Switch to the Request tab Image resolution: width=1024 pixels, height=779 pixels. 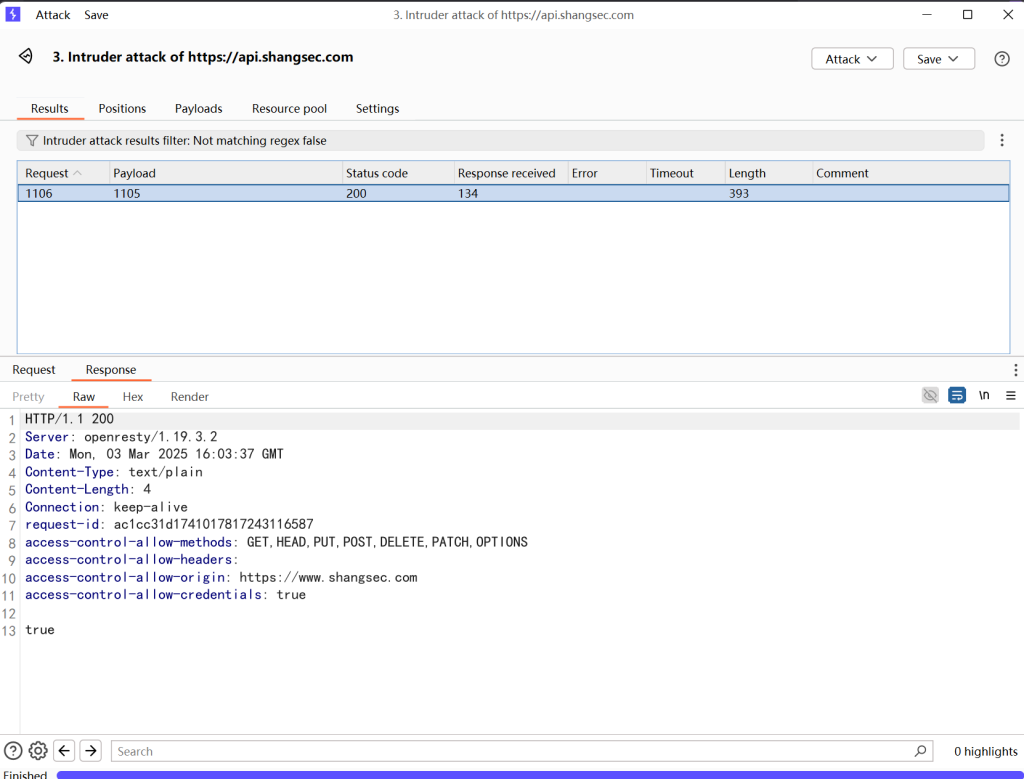(34, 370)
